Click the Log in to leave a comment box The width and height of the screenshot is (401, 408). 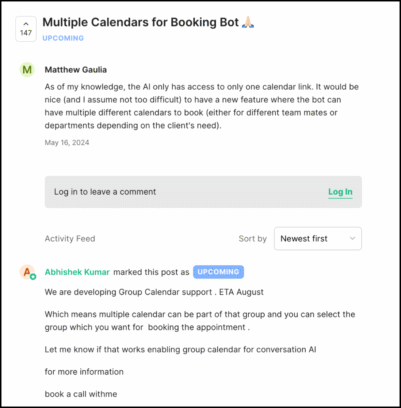click(203, 192)
